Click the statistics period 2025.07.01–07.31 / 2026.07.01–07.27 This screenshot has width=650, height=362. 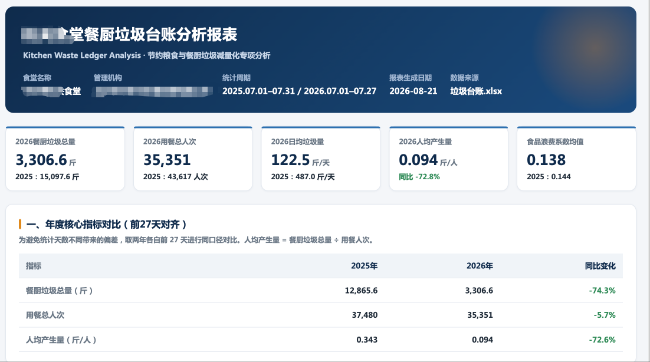tap(299, 91)
